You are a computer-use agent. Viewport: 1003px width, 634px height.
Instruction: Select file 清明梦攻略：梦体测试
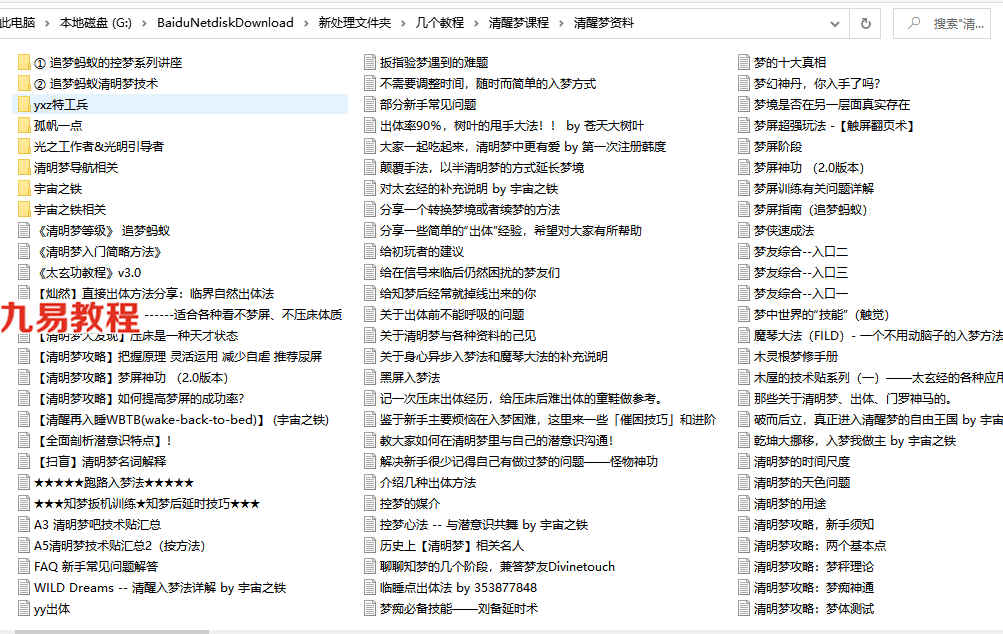[x=814, y=609]
